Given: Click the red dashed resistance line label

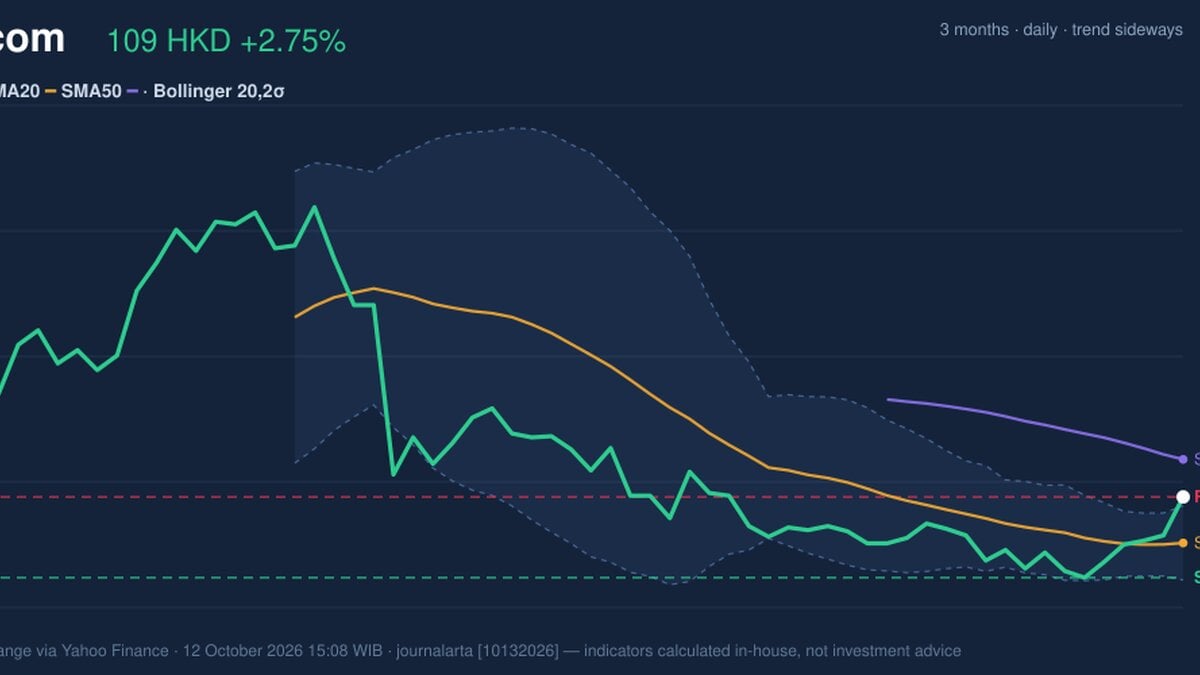Looking at the screenshot, I should coord(1196,497).
